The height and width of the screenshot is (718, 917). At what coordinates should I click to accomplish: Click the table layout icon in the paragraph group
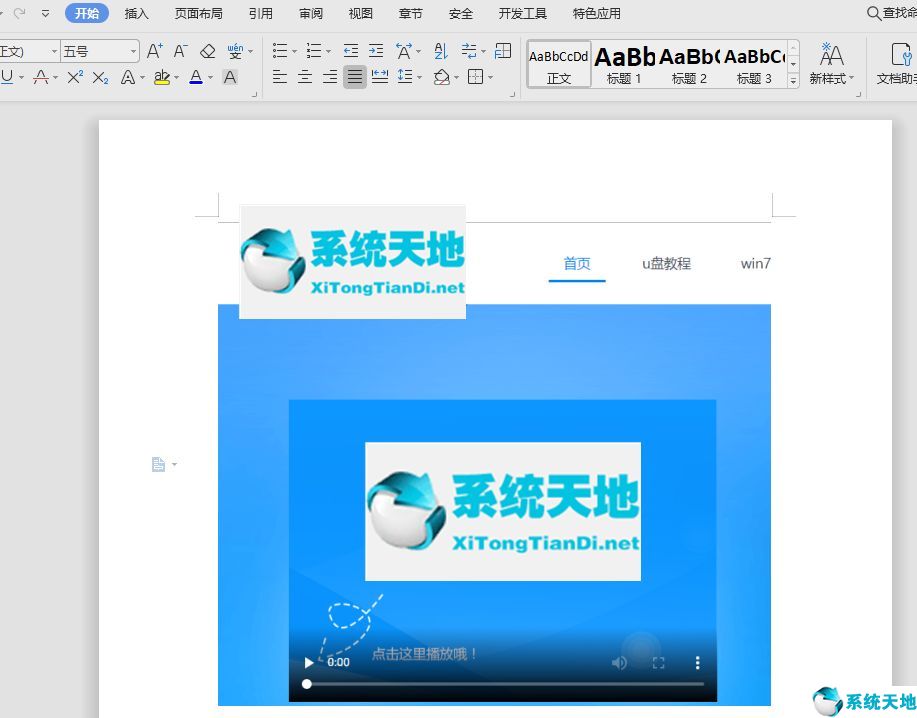pyautogui.click(x=503, y=51)
